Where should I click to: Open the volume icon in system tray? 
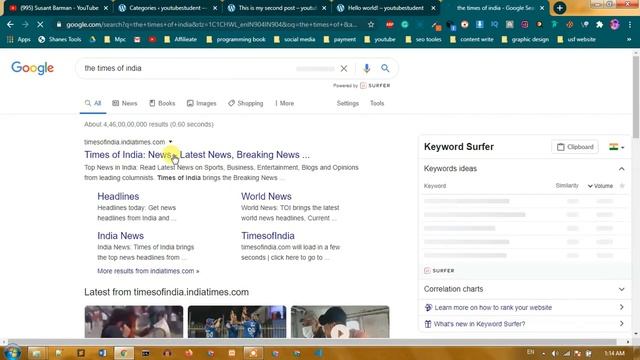pyautogui.click(x=555, y=353)
